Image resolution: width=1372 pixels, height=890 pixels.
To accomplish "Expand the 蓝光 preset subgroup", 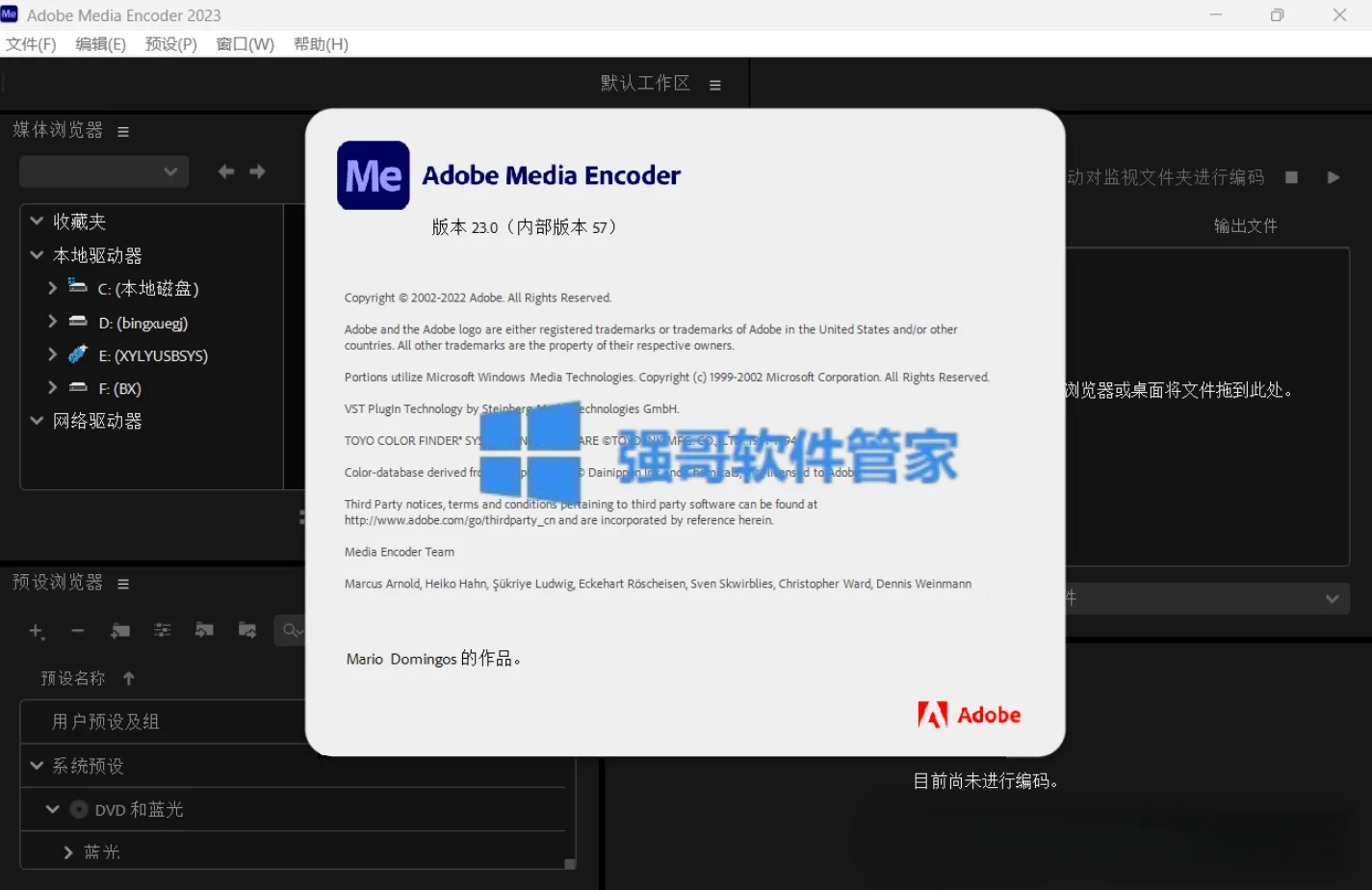I will coord(68,852).
